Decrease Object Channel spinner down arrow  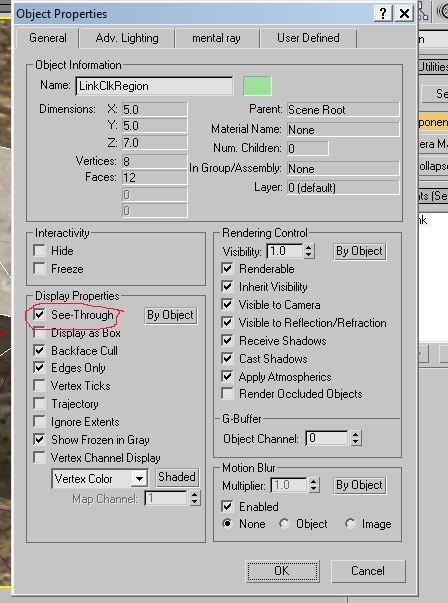click(x=356, y=442)
